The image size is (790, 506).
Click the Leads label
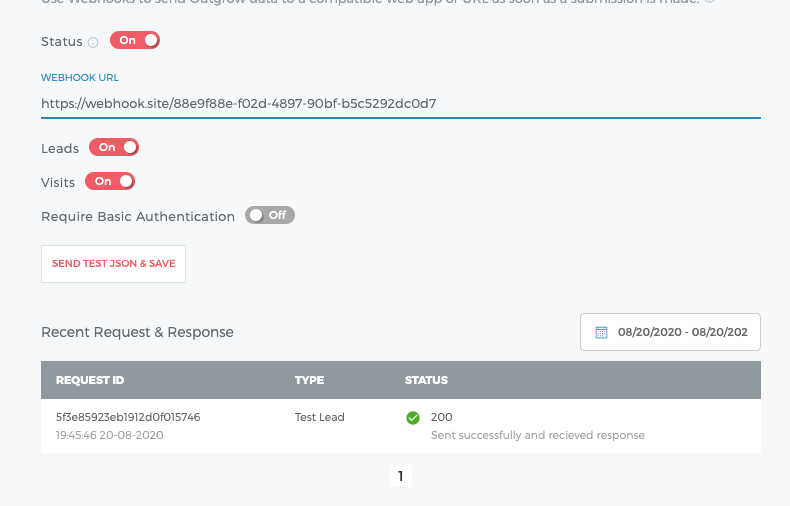pyautogui.click(x=60, y=149)
